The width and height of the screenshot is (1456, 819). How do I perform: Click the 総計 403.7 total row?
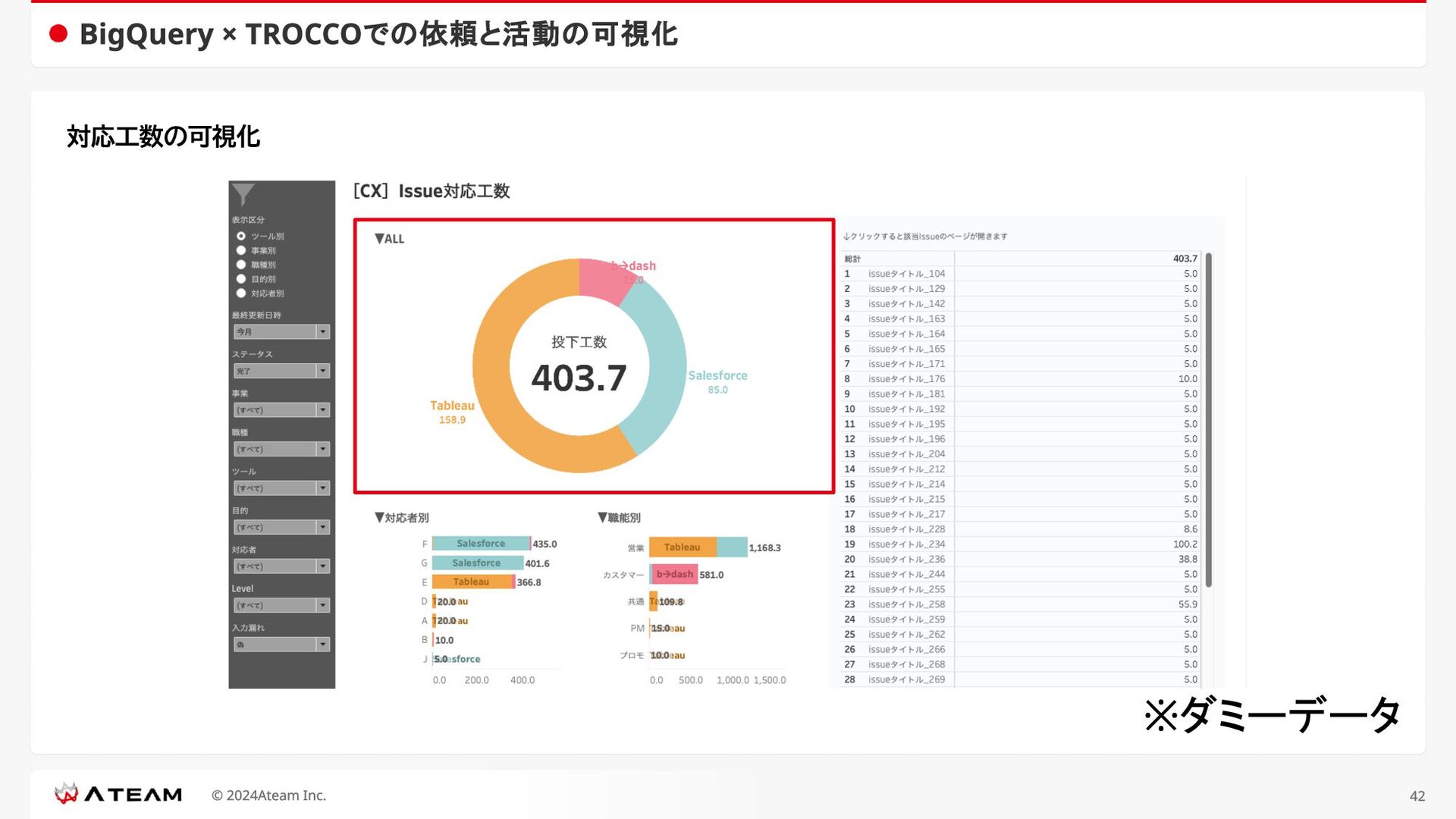tap(1021, 259)
